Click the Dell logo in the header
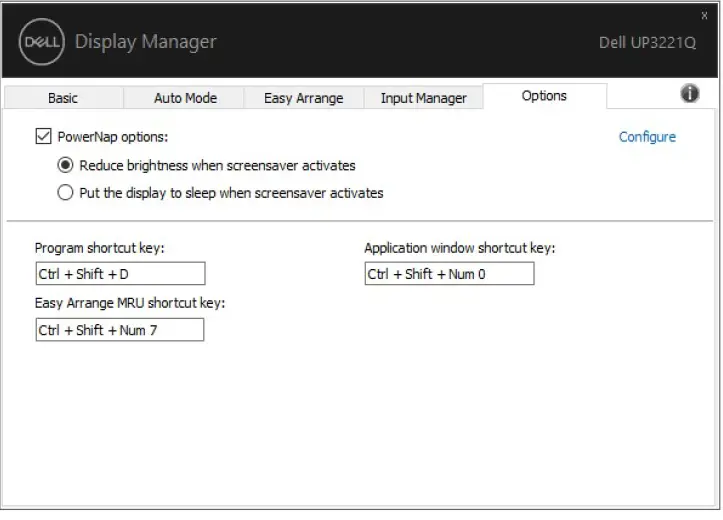Image resolution: width=723 pixels, height=520 pixels. pos(41,42)
